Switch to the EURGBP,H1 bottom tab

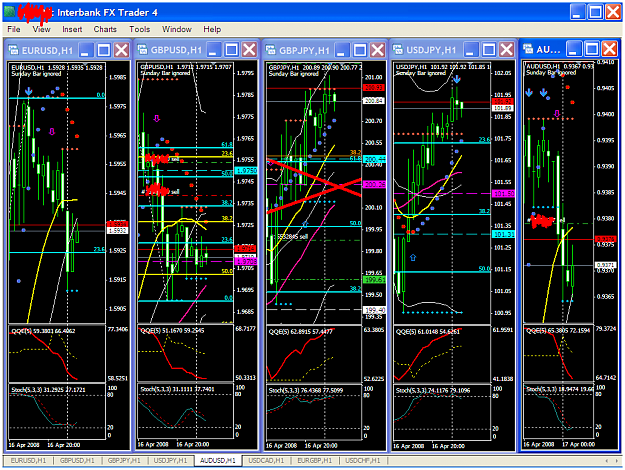point(314,460)
